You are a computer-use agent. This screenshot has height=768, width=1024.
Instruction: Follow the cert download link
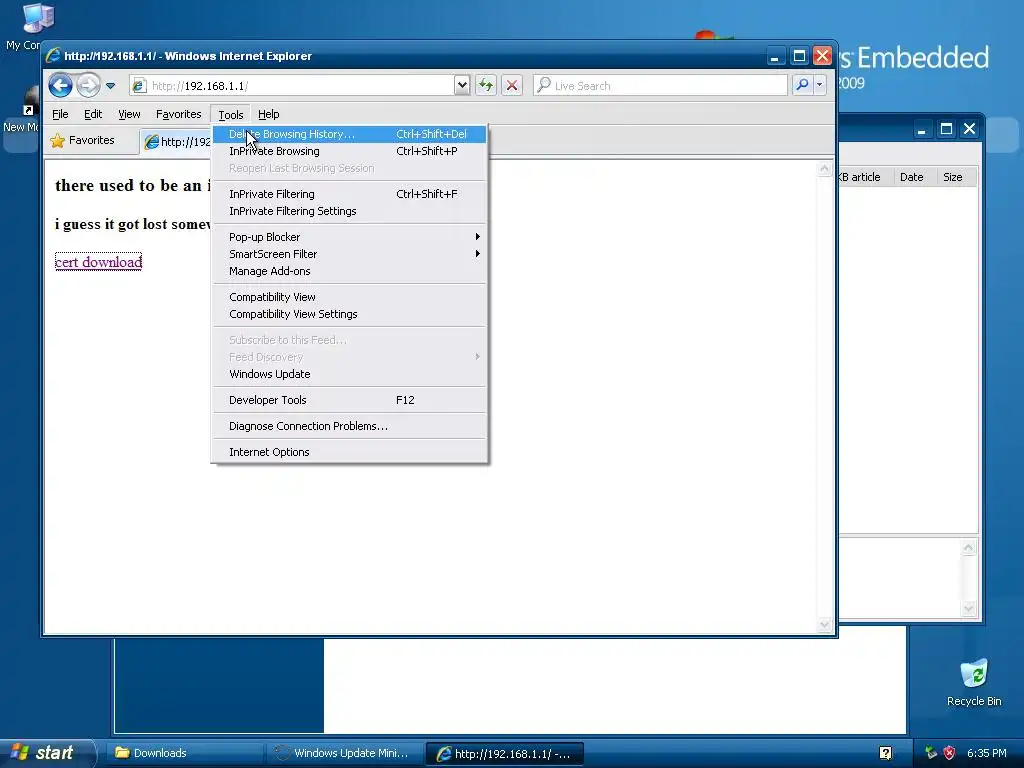point(99,262)
